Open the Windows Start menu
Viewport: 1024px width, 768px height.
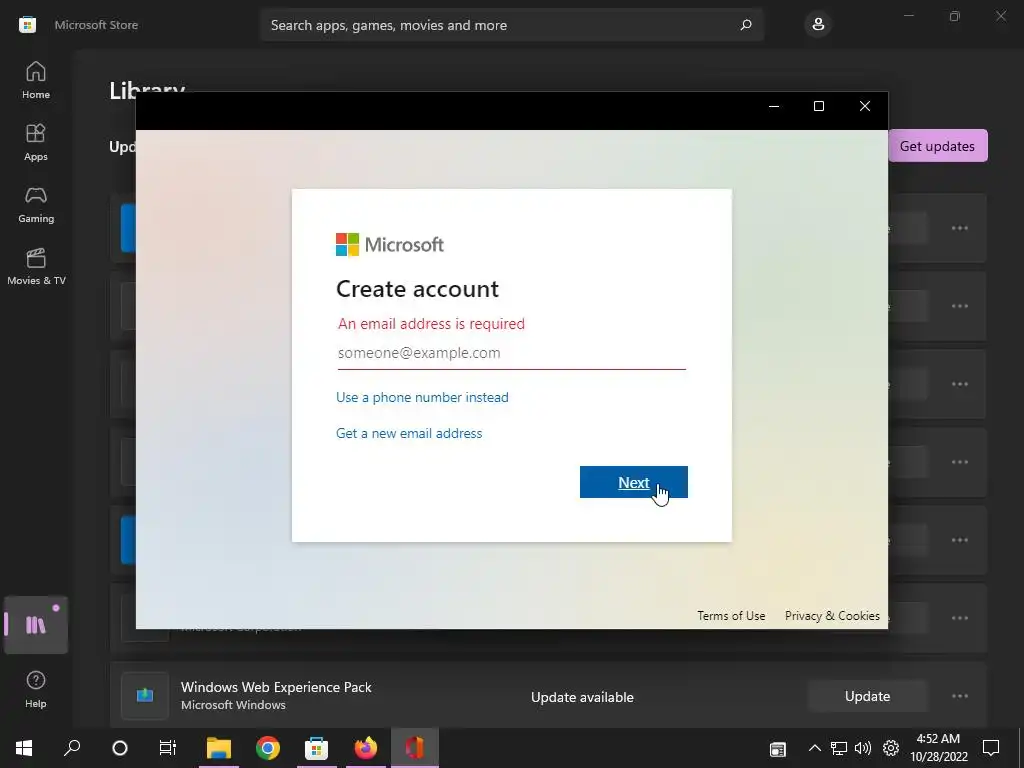click(x=24, y=748)
